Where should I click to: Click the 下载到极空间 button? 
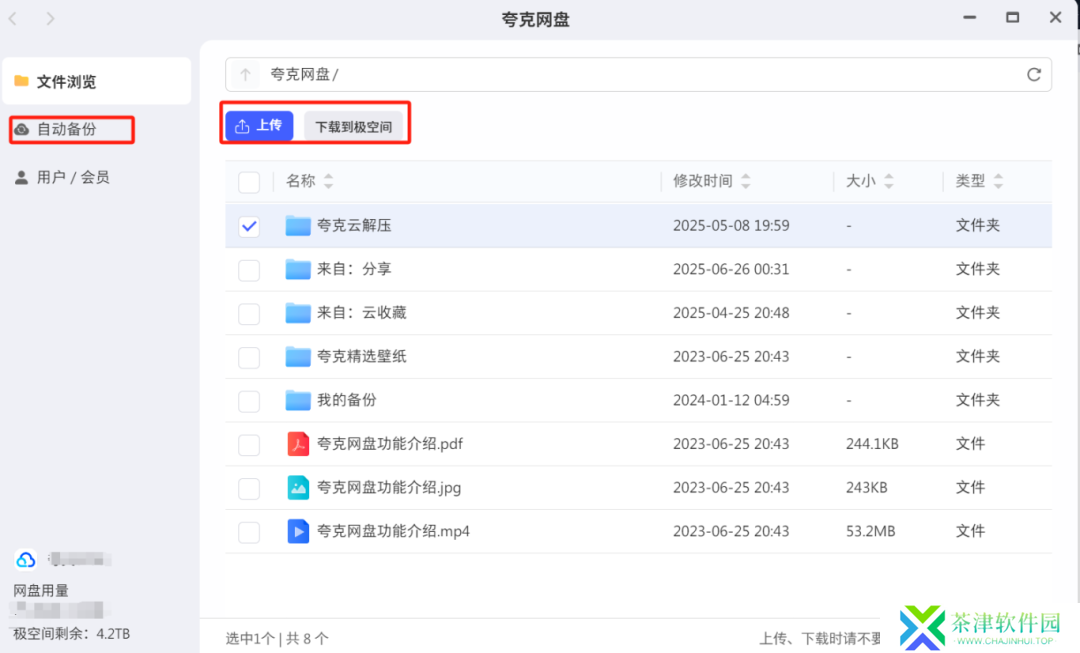point(353,126)
